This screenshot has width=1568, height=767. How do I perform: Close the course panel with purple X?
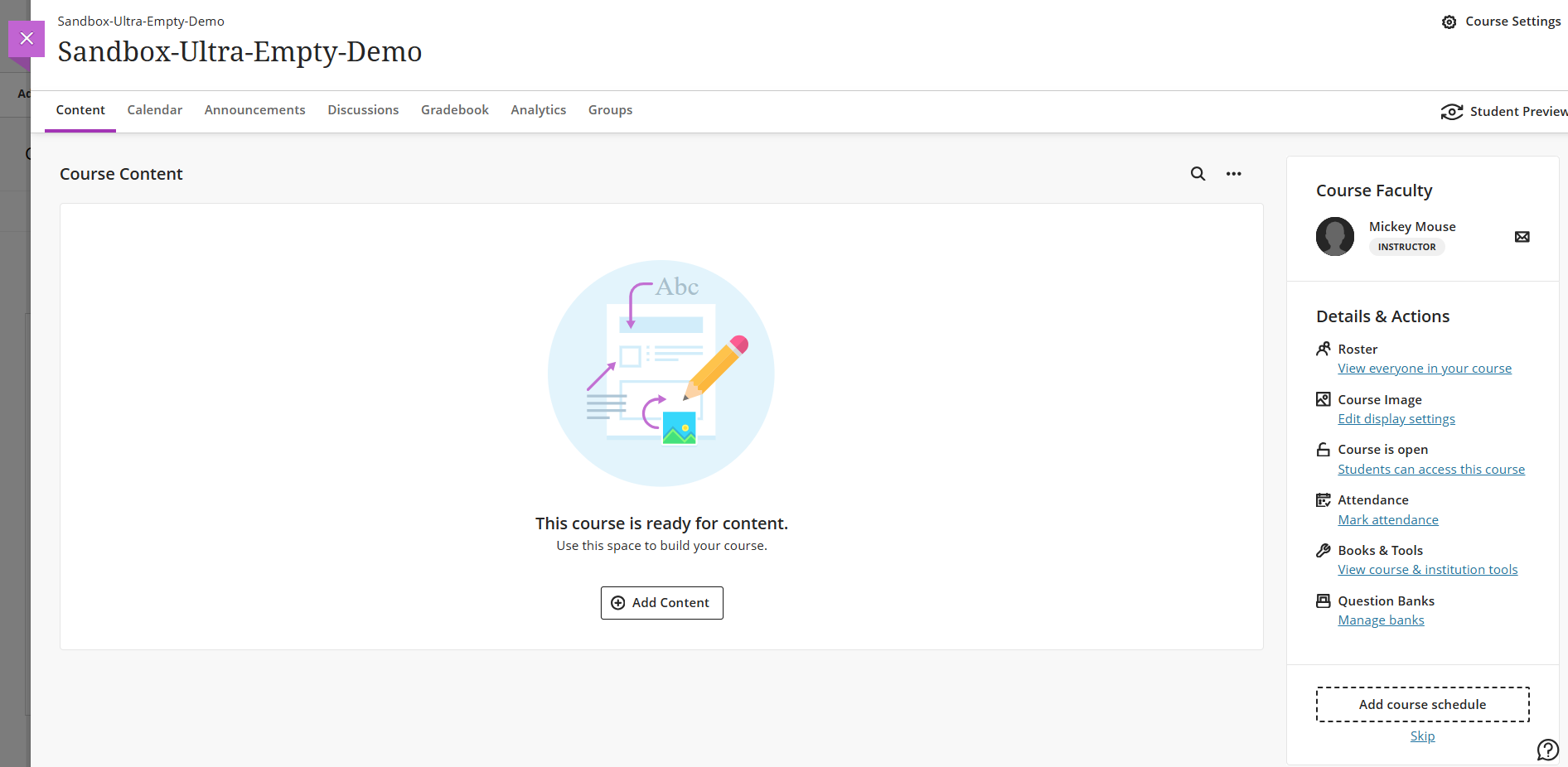[x=27, y=38]
